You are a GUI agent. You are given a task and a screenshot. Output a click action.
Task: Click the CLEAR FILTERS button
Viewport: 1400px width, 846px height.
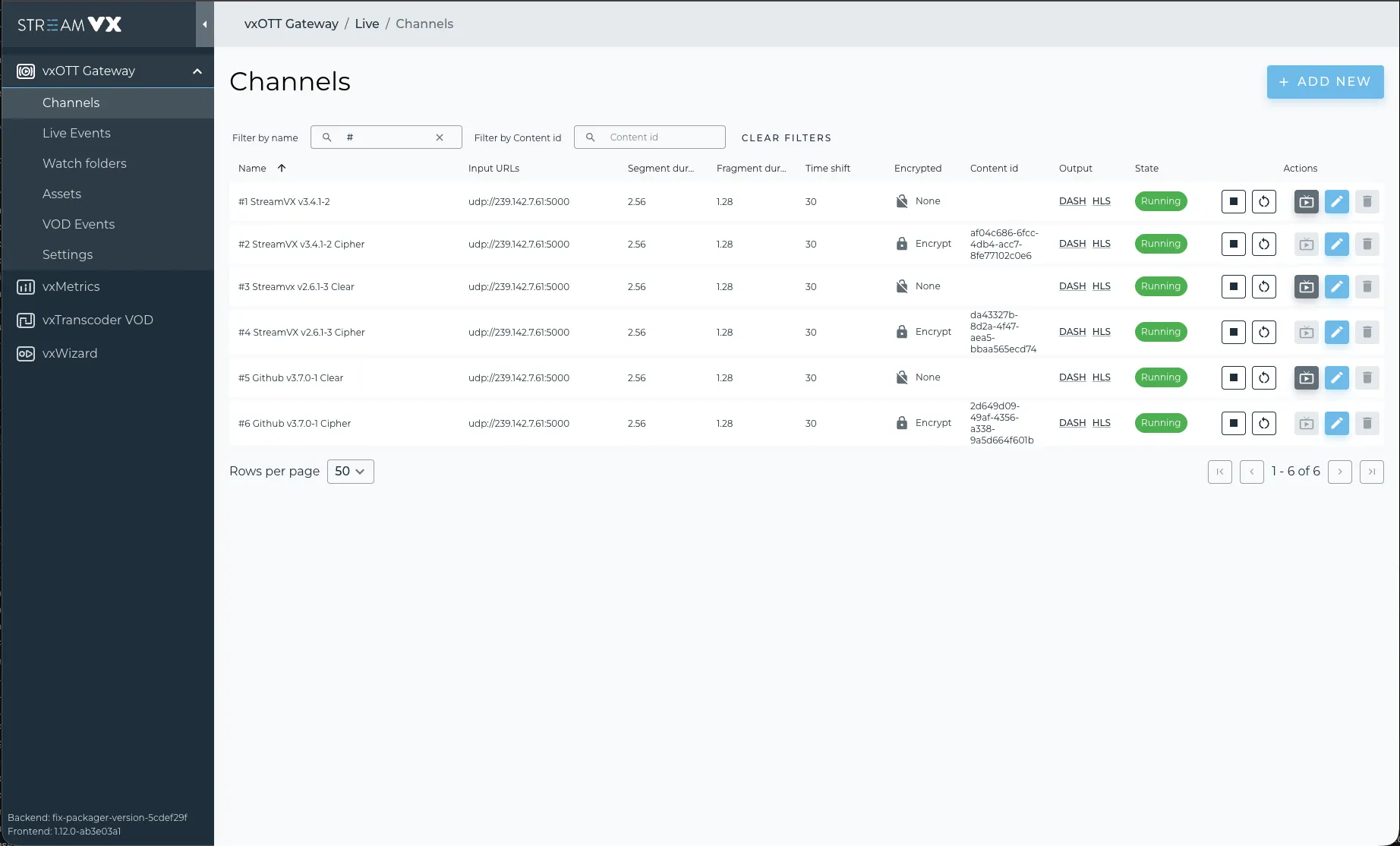(x=786, y=137)
